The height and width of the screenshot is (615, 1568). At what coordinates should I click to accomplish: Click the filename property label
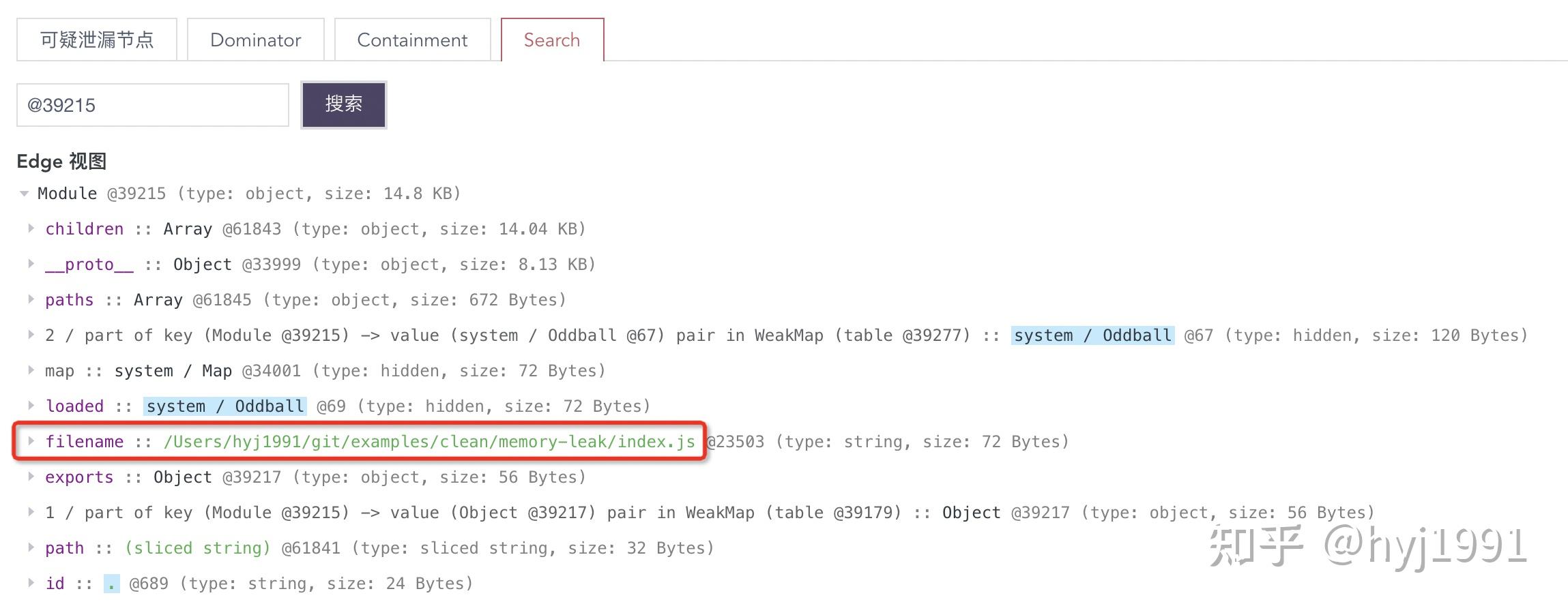84,441
